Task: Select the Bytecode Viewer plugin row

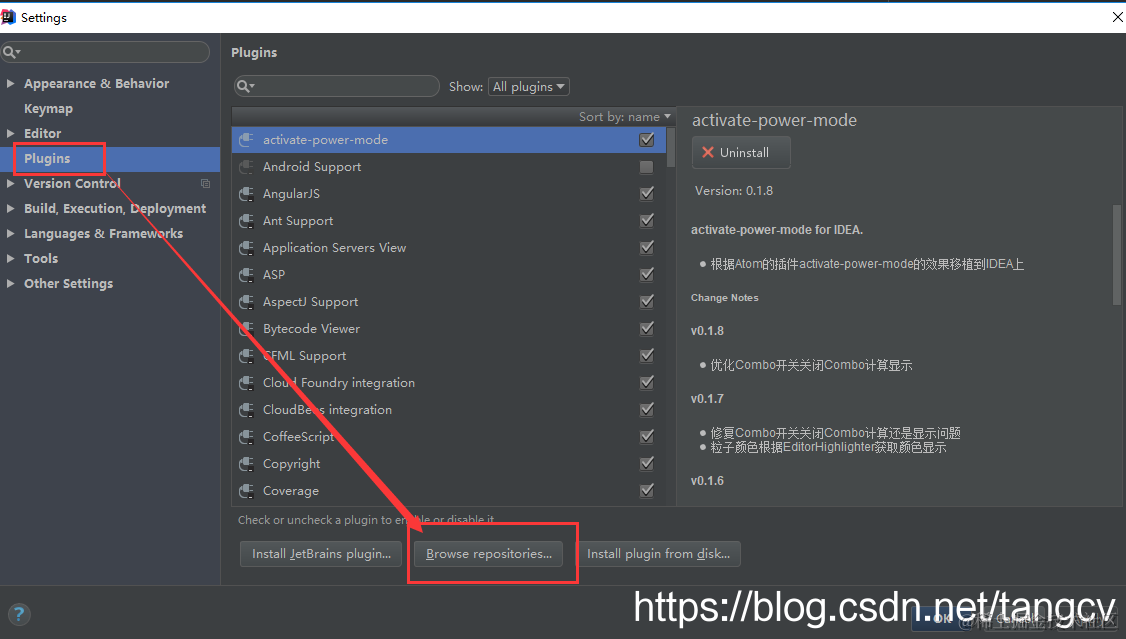Action: pos(449,329)
